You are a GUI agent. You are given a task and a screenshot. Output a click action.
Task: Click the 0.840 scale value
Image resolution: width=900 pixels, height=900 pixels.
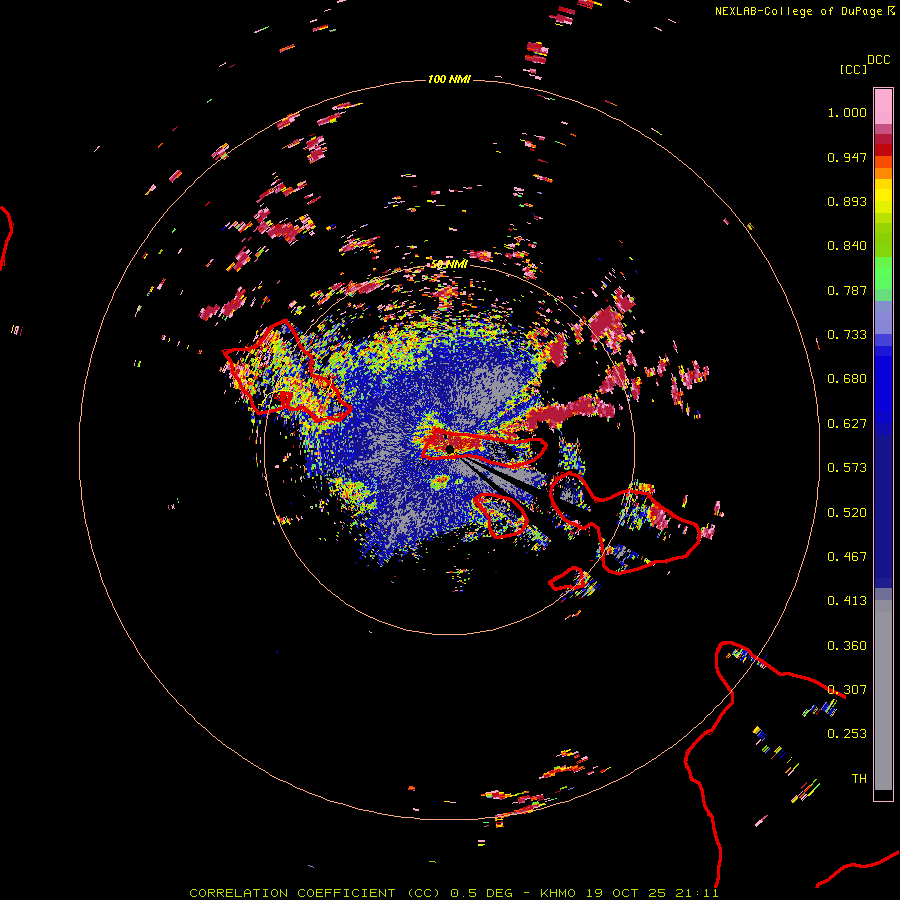point(847,246)
